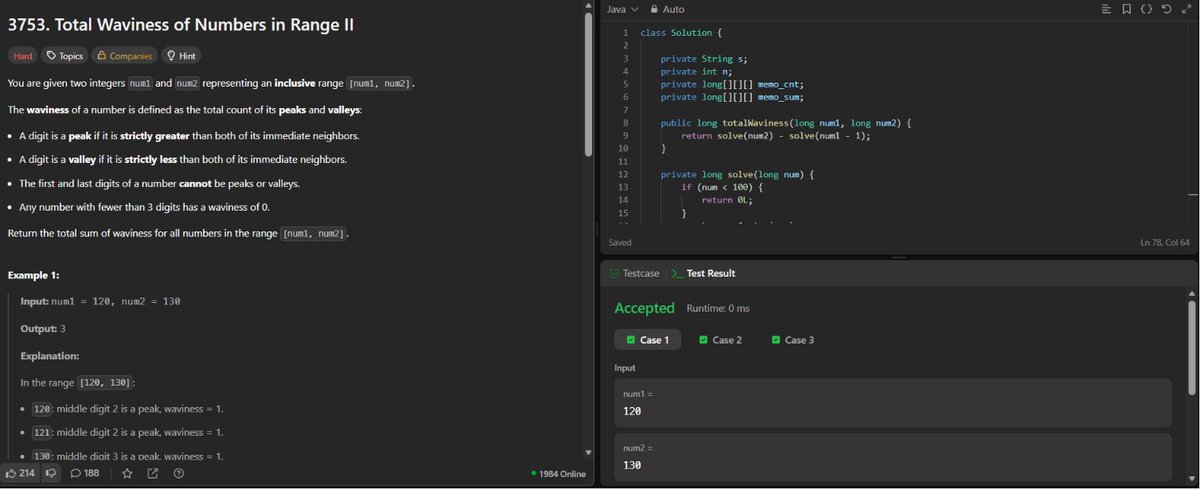The height and width of the screenshot is (489, 1200).
Task: Reset code with the undo arrow icon
Action: 1166,9
